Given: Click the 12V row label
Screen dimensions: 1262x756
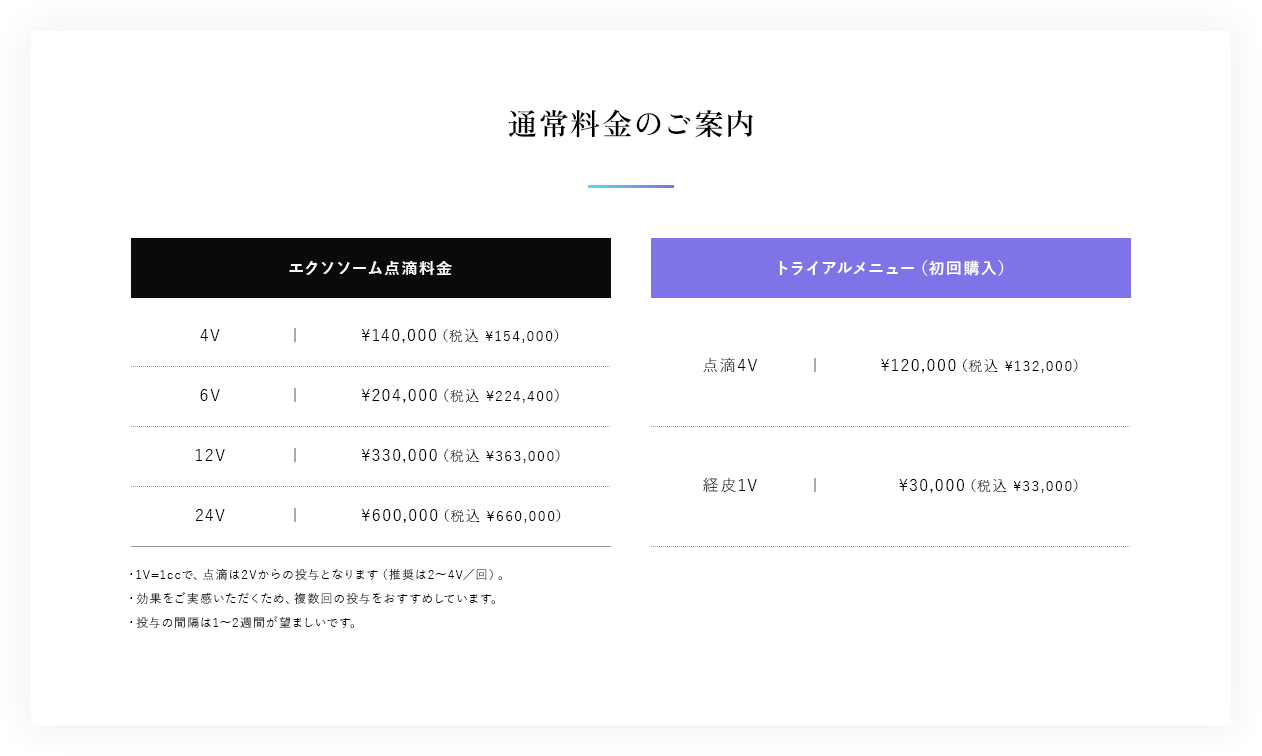Looking at the screenshot, I should (x=210, y=456).
